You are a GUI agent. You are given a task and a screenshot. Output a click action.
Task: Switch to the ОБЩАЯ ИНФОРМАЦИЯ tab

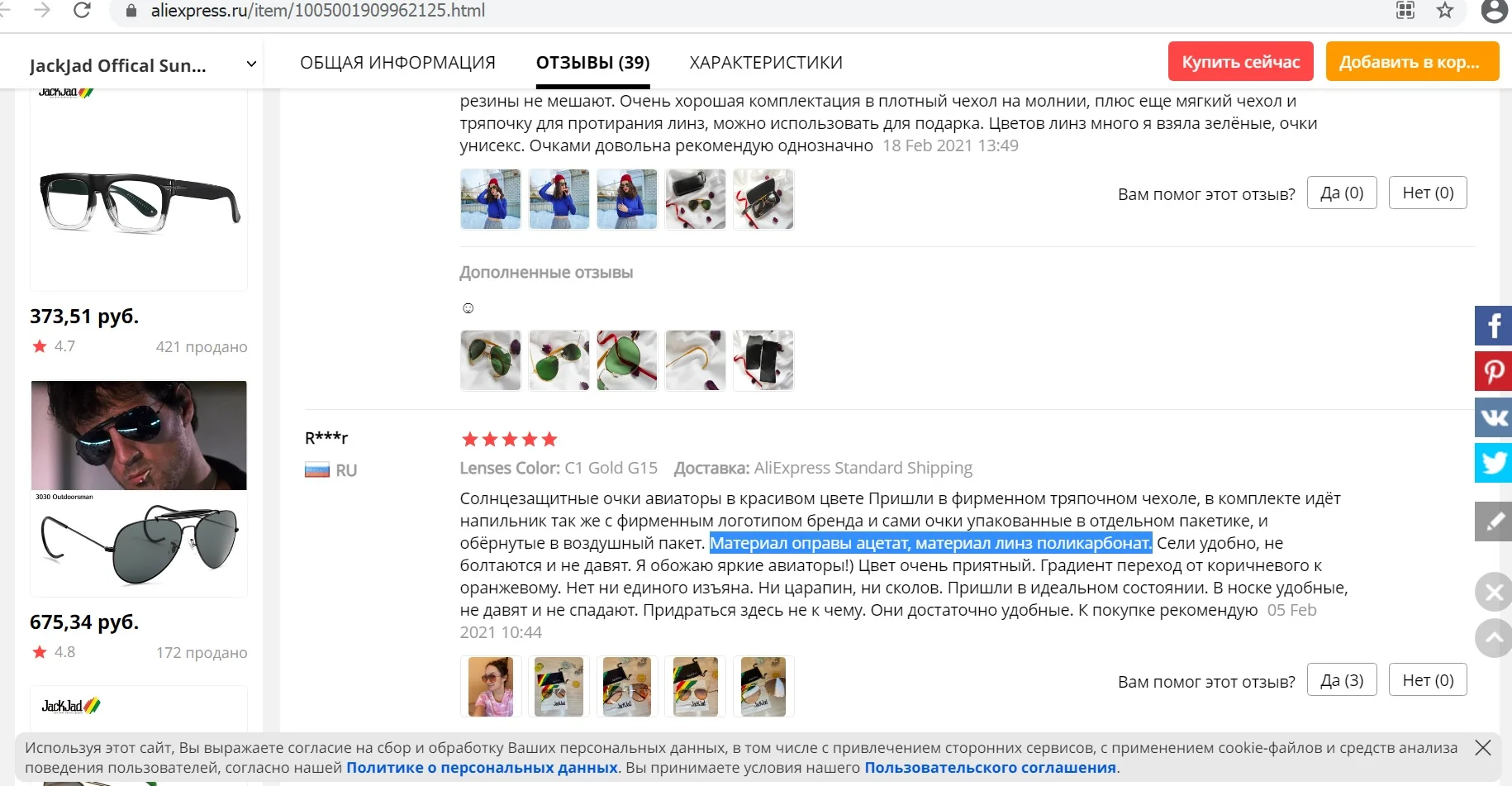(x=397, y=63)
